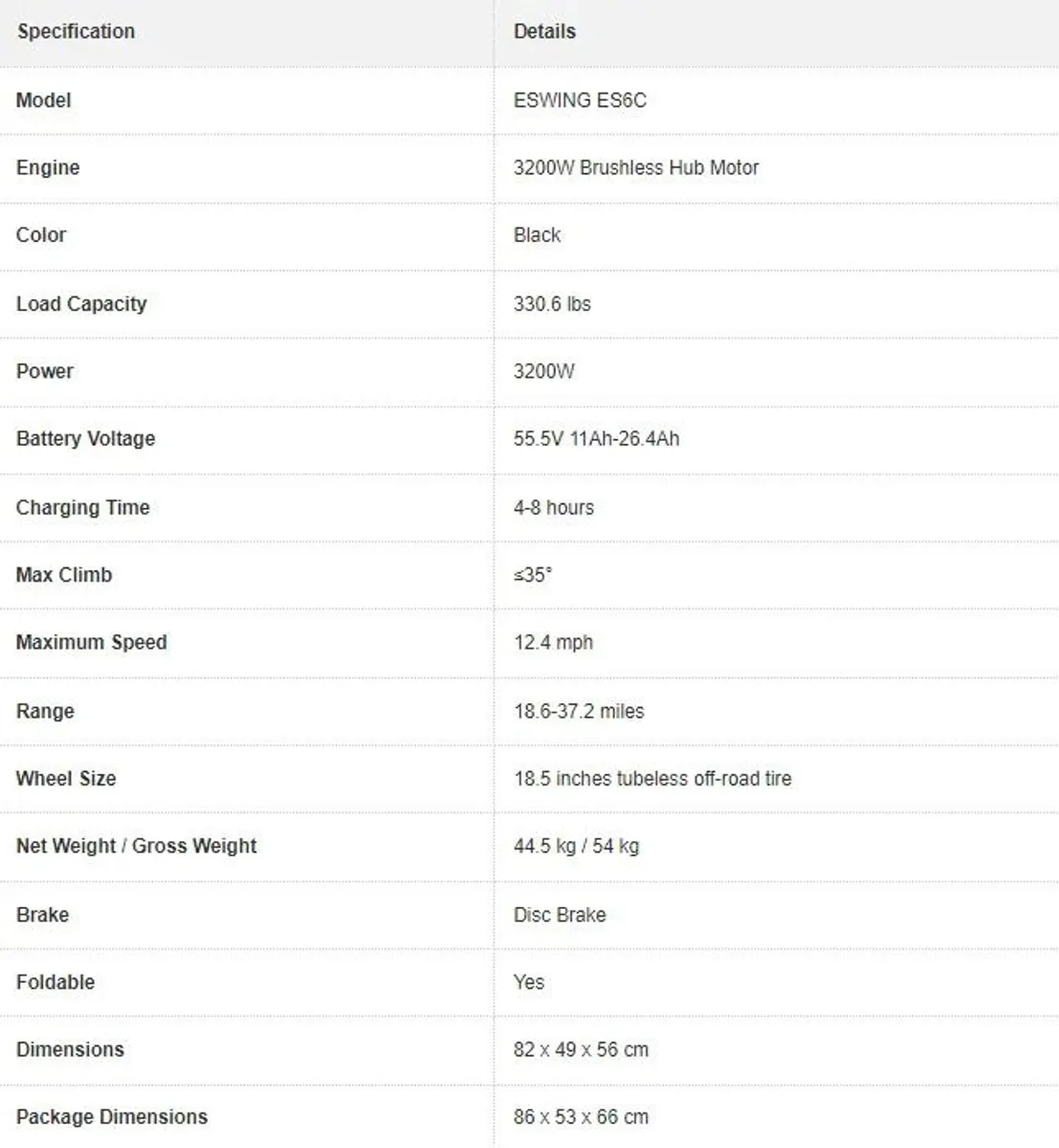Screen dimensions: 1059x1148
Task: Click the Wheel Size label
Action: 66,779
